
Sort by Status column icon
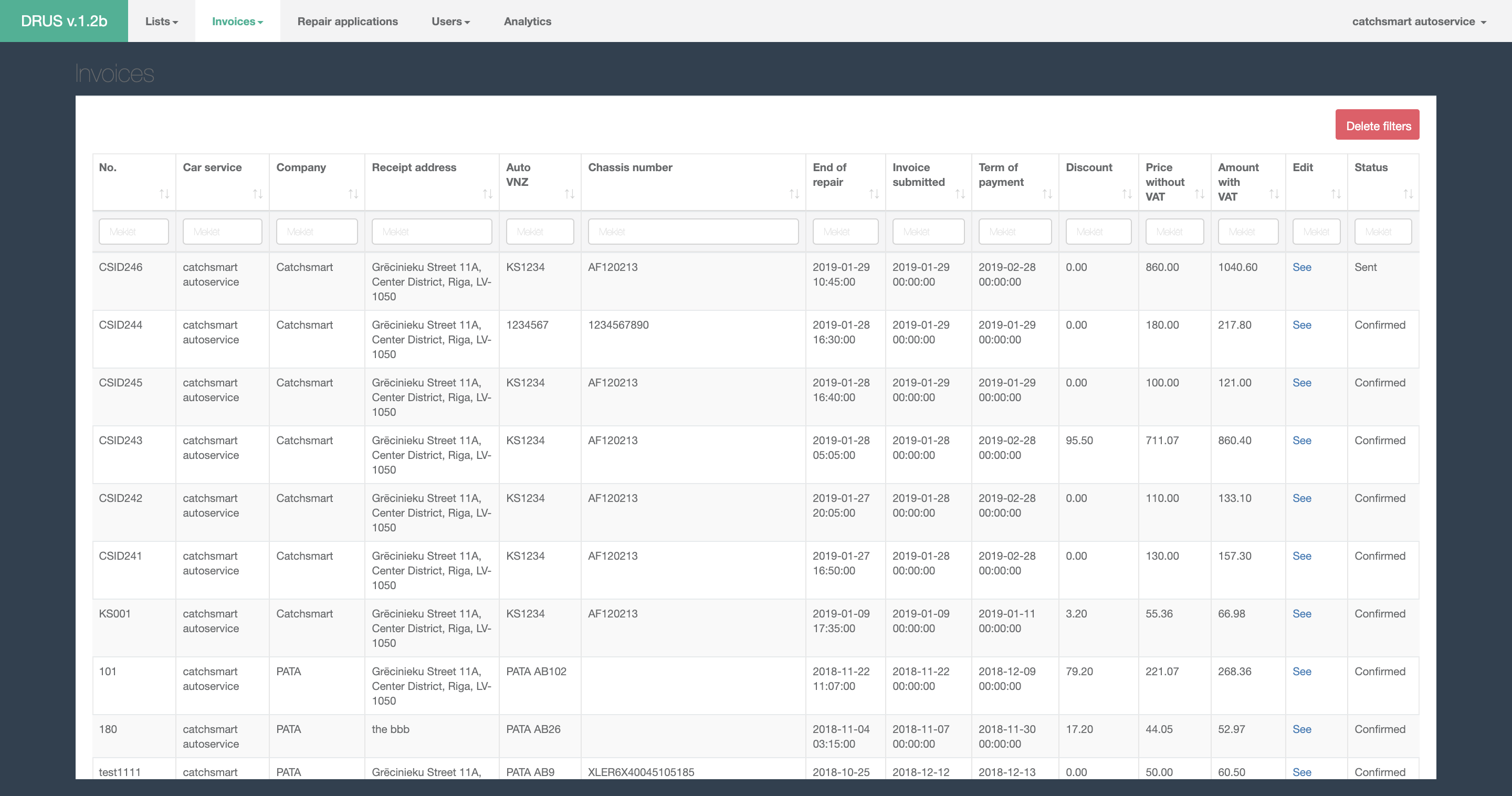click(x=1408, y=194)
